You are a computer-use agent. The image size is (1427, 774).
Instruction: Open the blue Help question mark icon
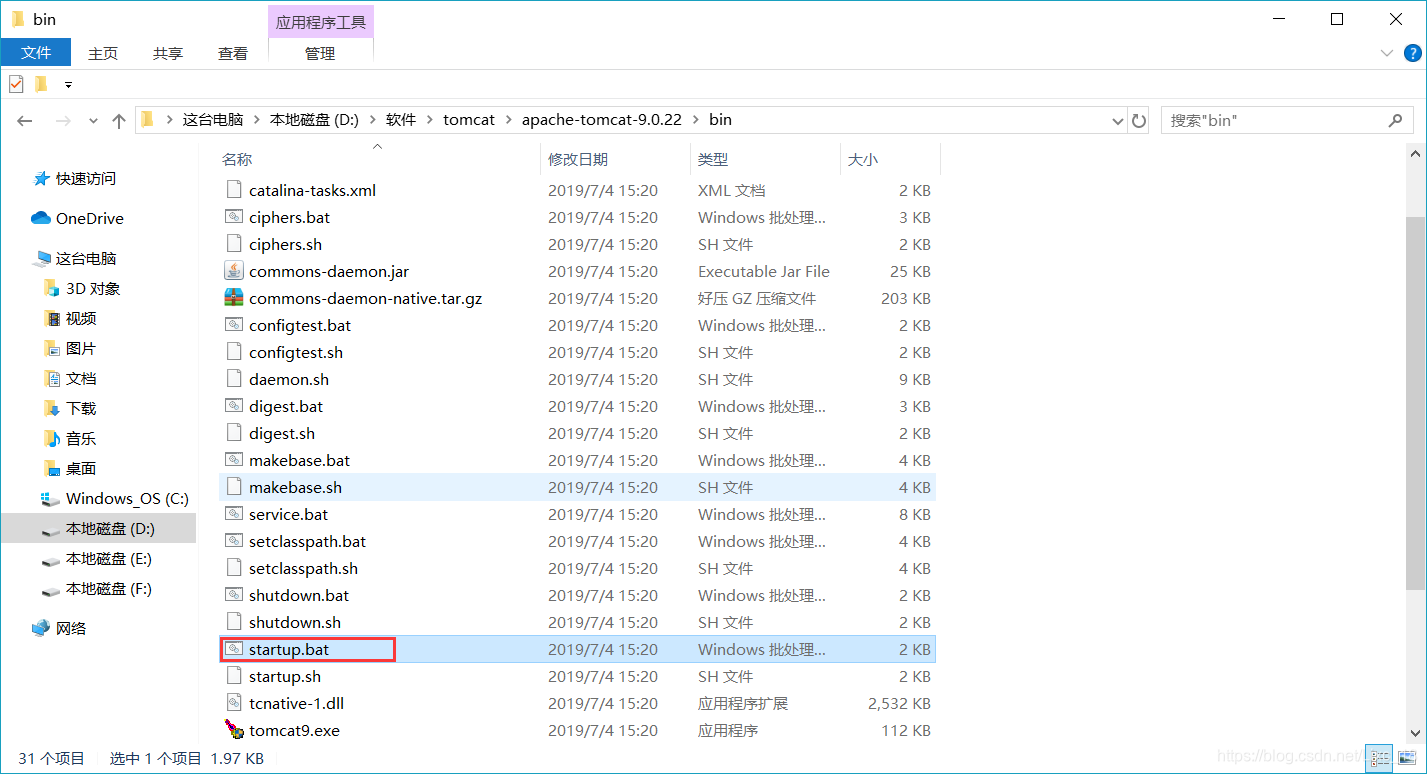(1413, 53)
